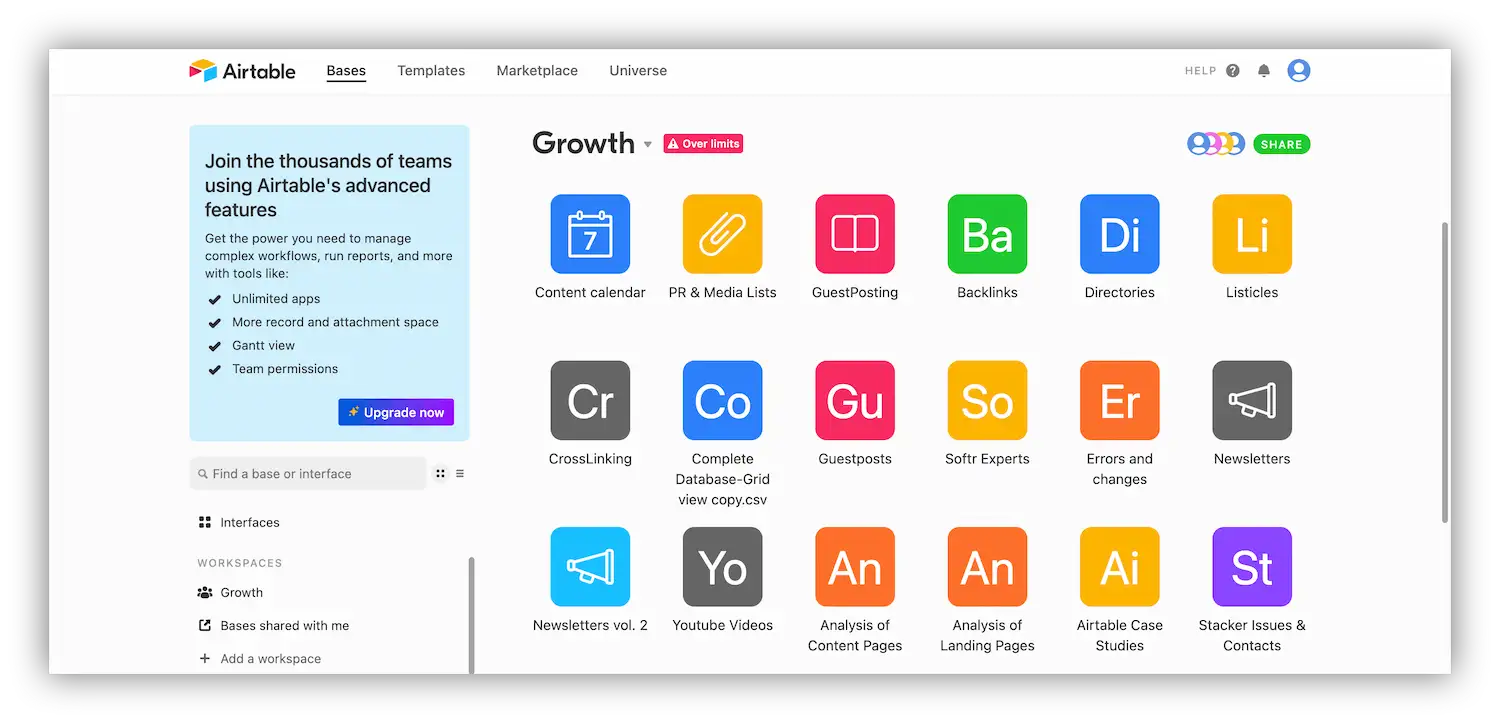Click the Airtable logo
This screenshot has height=723, width=1500.
pyautogui.click(x=242, y=71)
